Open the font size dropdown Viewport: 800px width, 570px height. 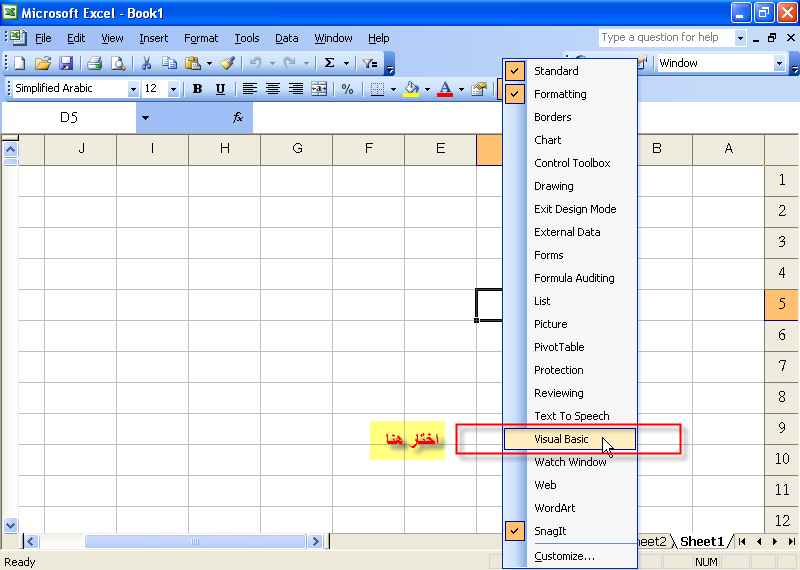click(x=173, y=89)
